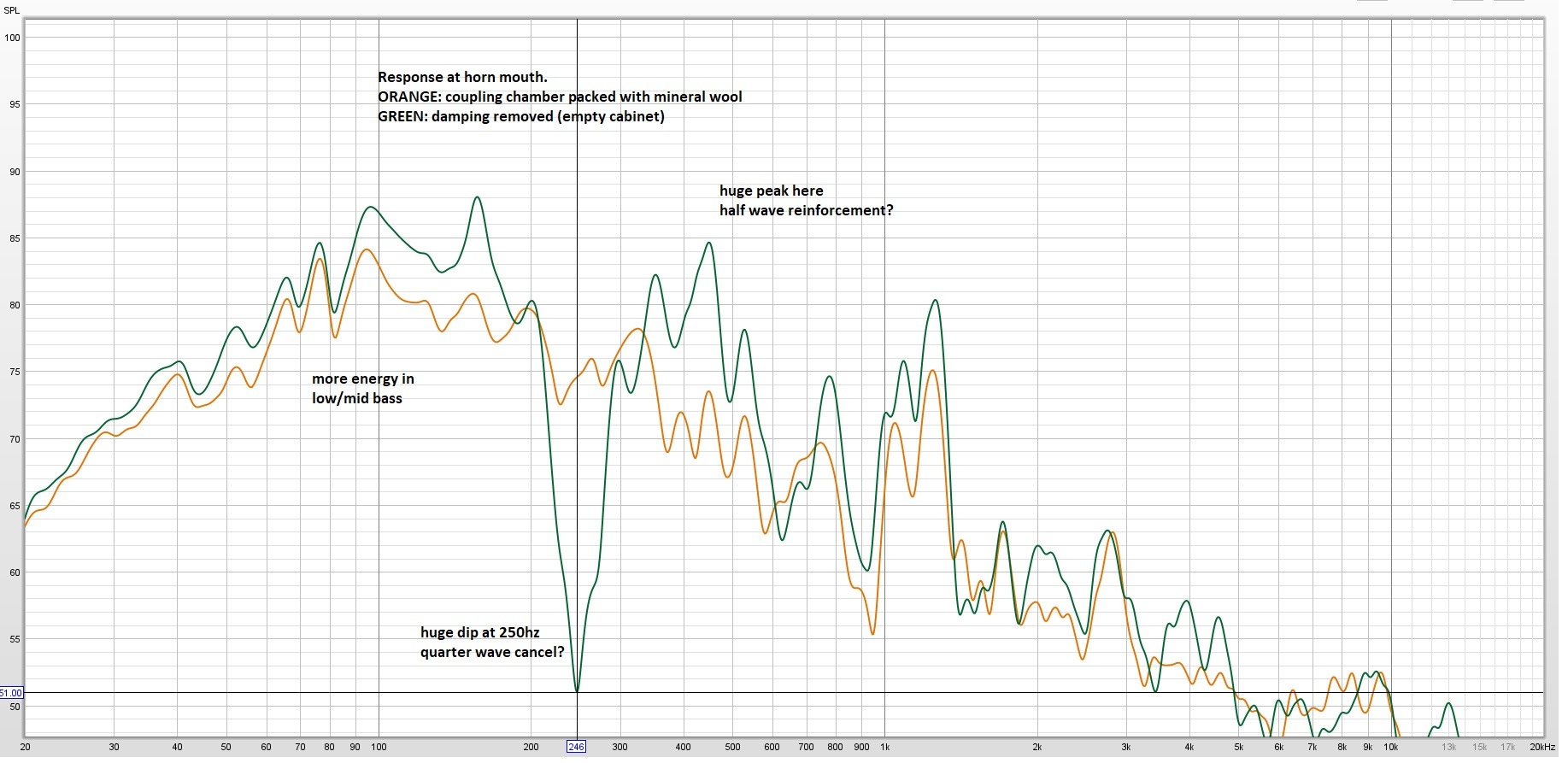Click the 200 Hz frequency axis label
This screenshot has height=763, width=1568.
point(531,747)
